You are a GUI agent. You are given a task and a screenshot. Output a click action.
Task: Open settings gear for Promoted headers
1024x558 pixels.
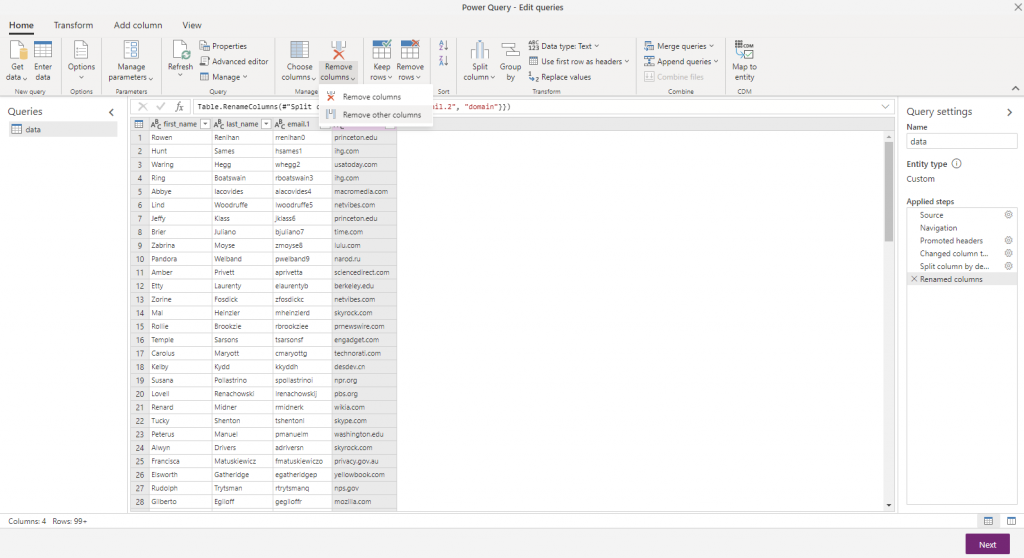(1008, 240)
